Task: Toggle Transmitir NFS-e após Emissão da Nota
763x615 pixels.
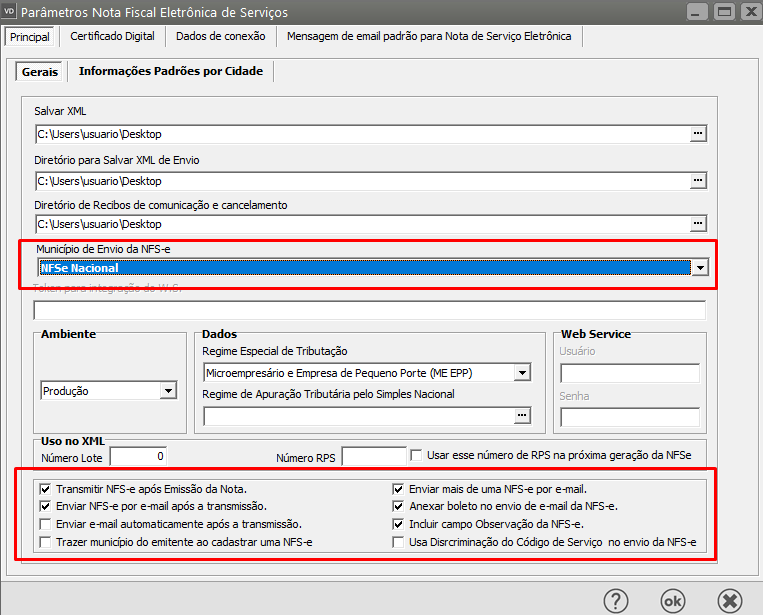Action: coord(45,489)
